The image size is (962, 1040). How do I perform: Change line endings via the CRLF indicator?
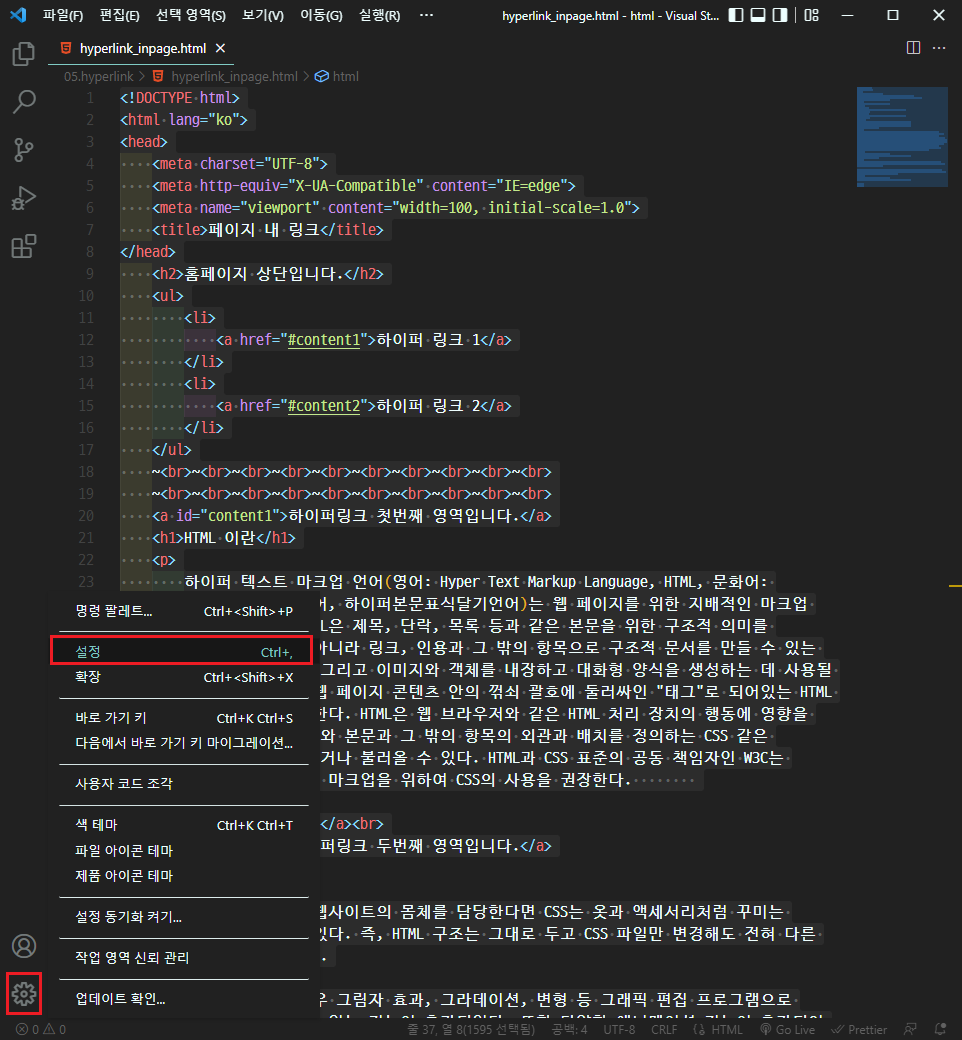point(664,1028)
